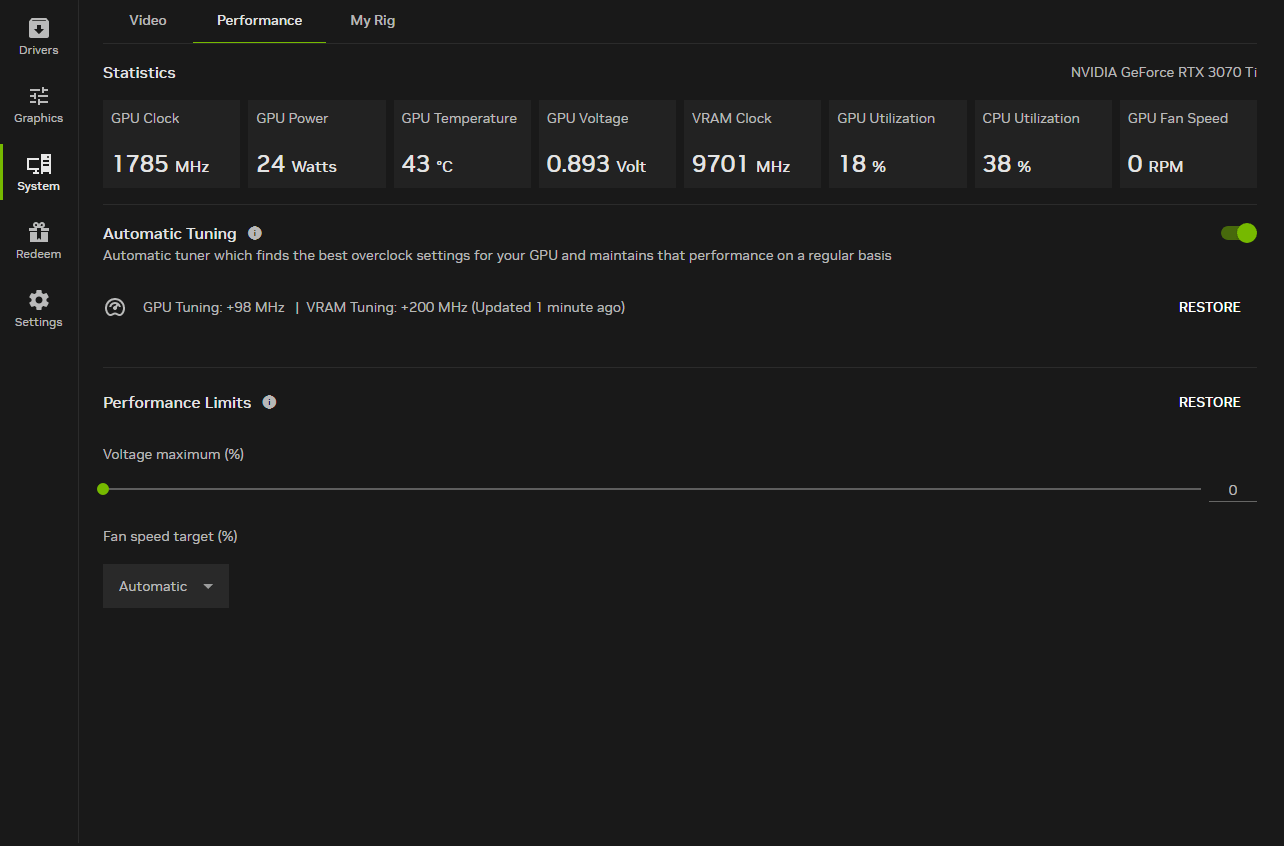Click the Voltage maximum value field
The height and width of the screenshot is (846, 1284).
tap(1233, 490)
